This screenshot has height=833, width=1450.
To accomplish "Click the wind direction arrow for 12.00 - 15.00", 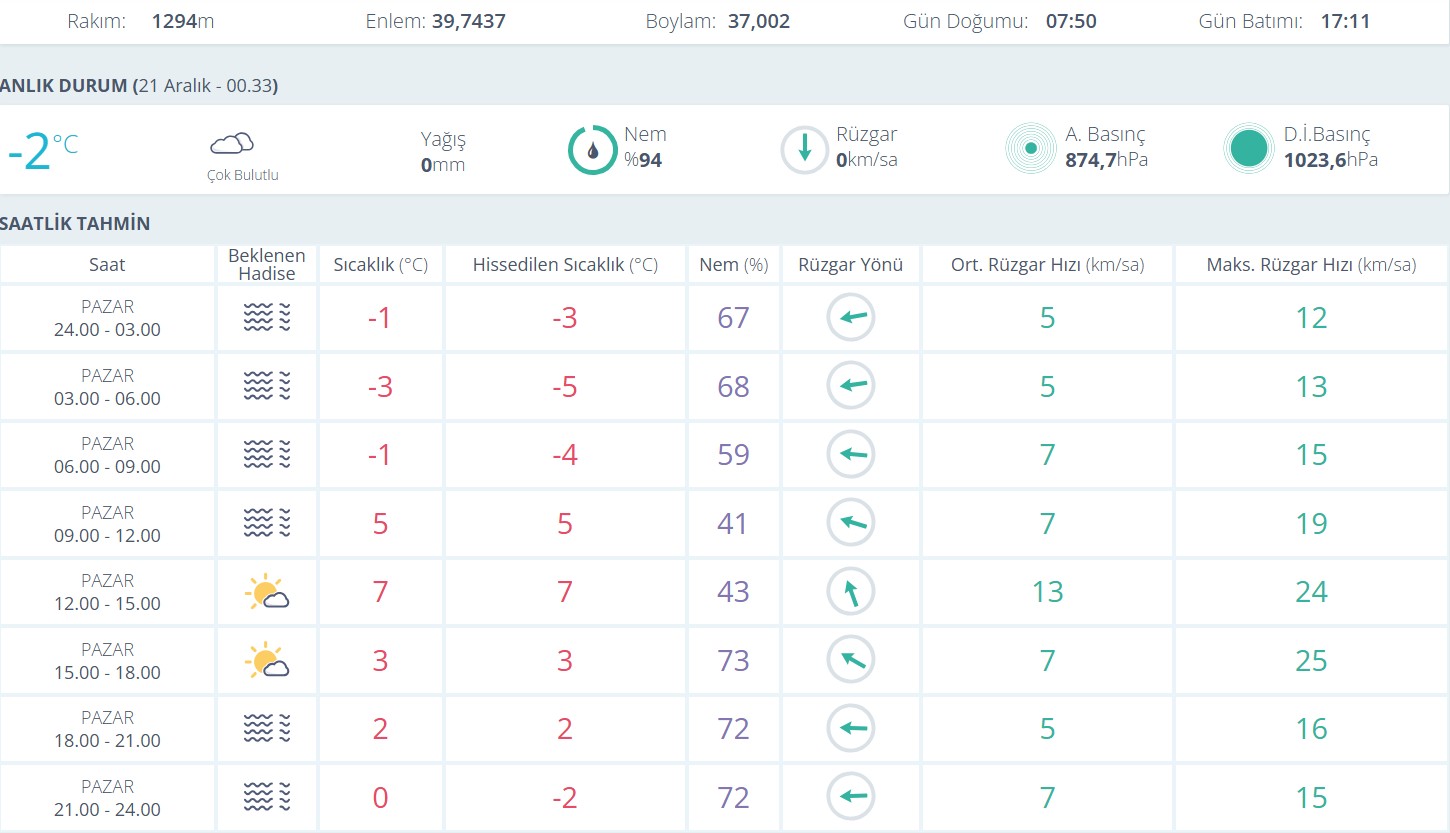I will (x=851, y=592).
